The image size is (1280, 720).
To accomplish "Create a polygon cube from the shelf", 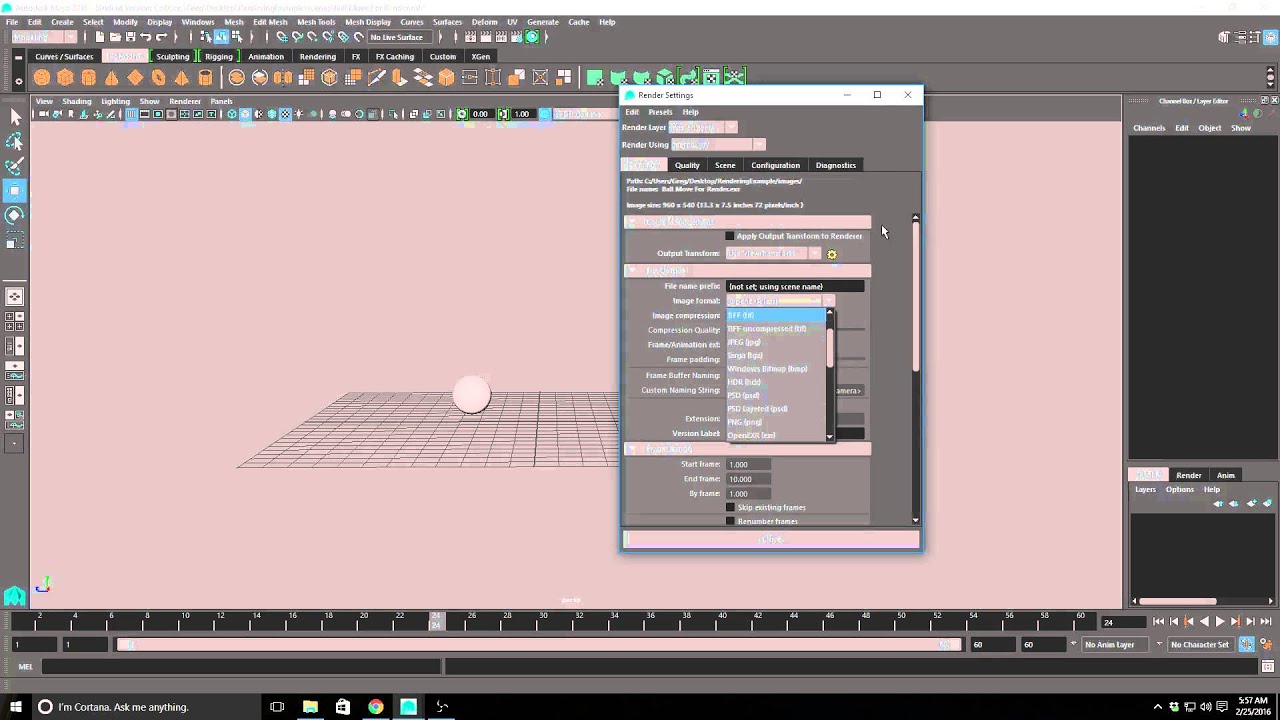I will point(65,77).
